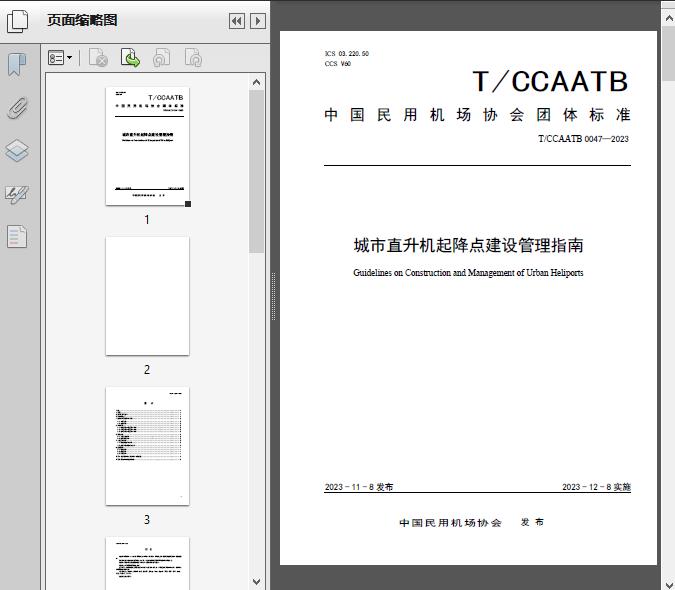
Task: Open thumbnail options menu dropdown
Action: [60, 58]
